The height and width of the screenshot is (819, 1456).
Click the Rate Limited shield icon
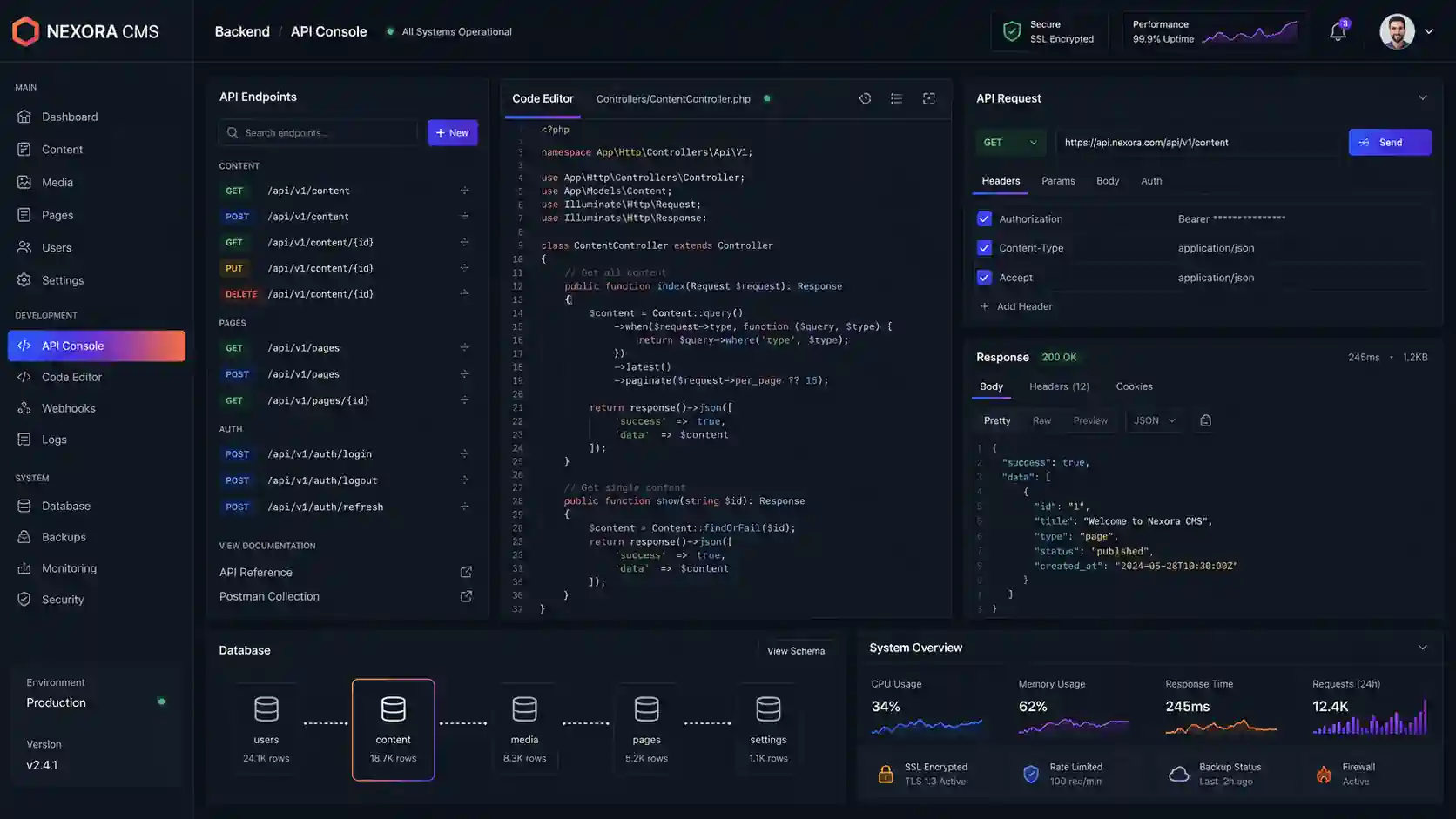click(1031, 774)
